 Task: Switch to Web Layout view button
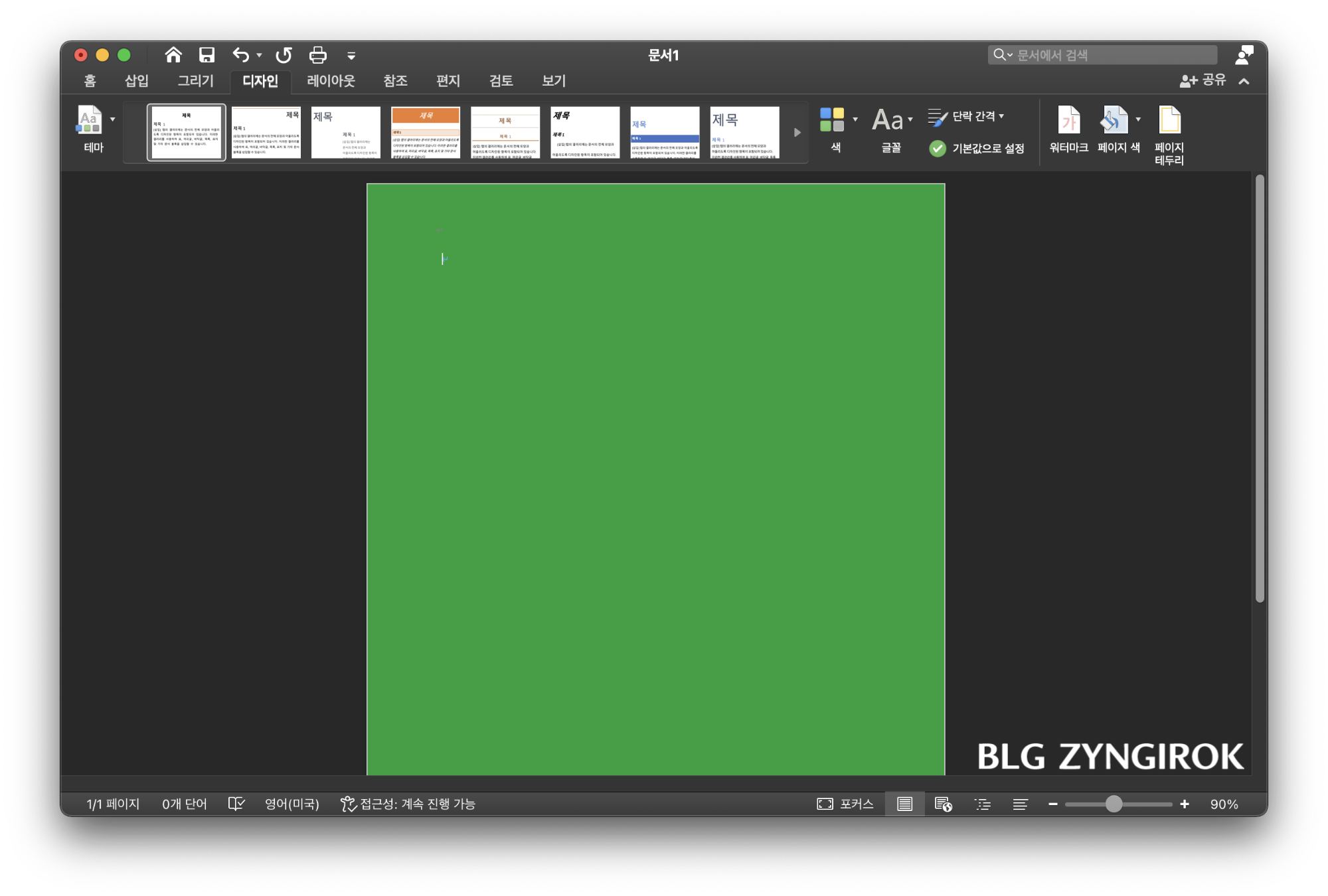click(943, 804)
